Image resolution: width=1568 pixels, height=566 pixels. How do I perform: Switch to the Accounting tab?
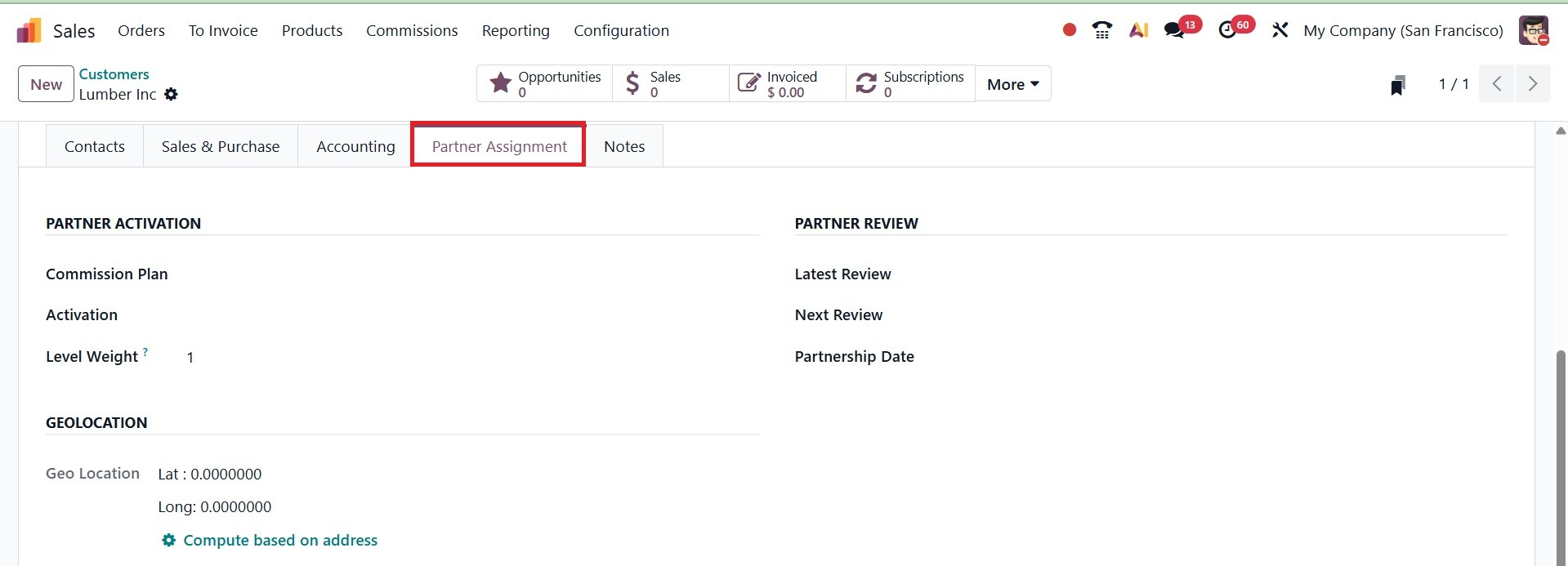click(x=355, y=146)
